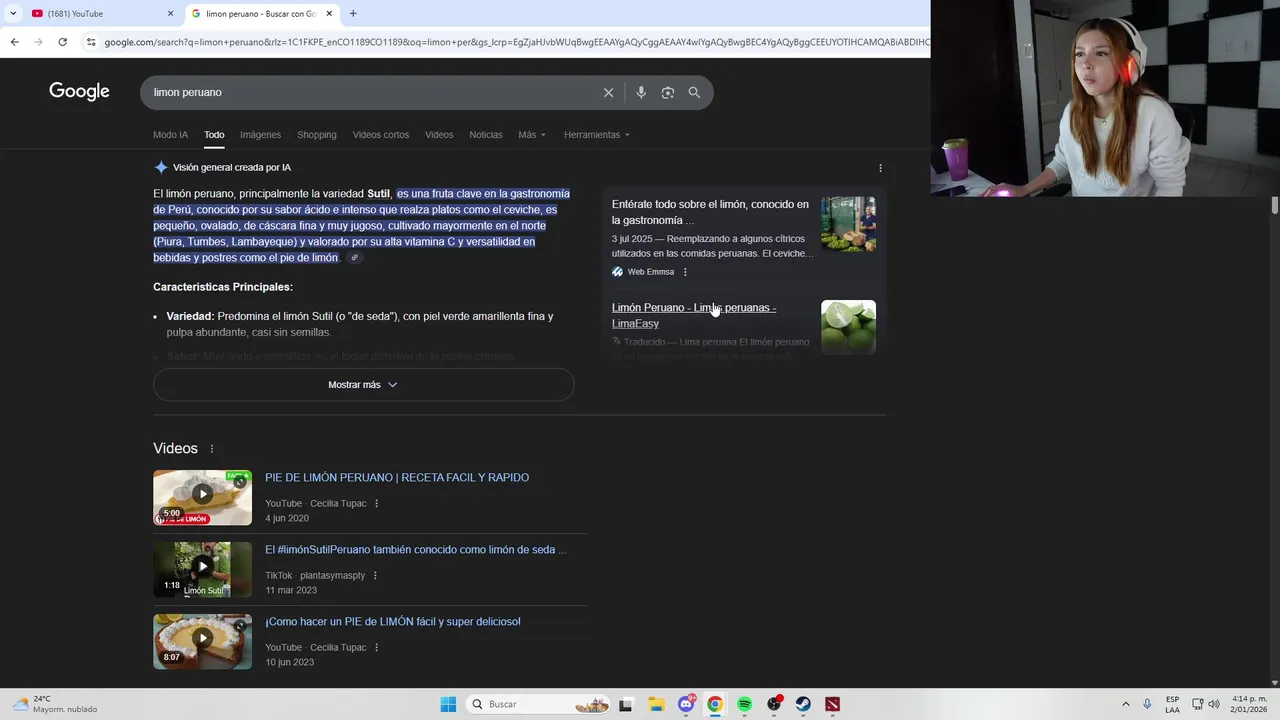Open the weather widget showing 24°C
The width and height of the screenshot is (1280, 720).
click(55, 704)
